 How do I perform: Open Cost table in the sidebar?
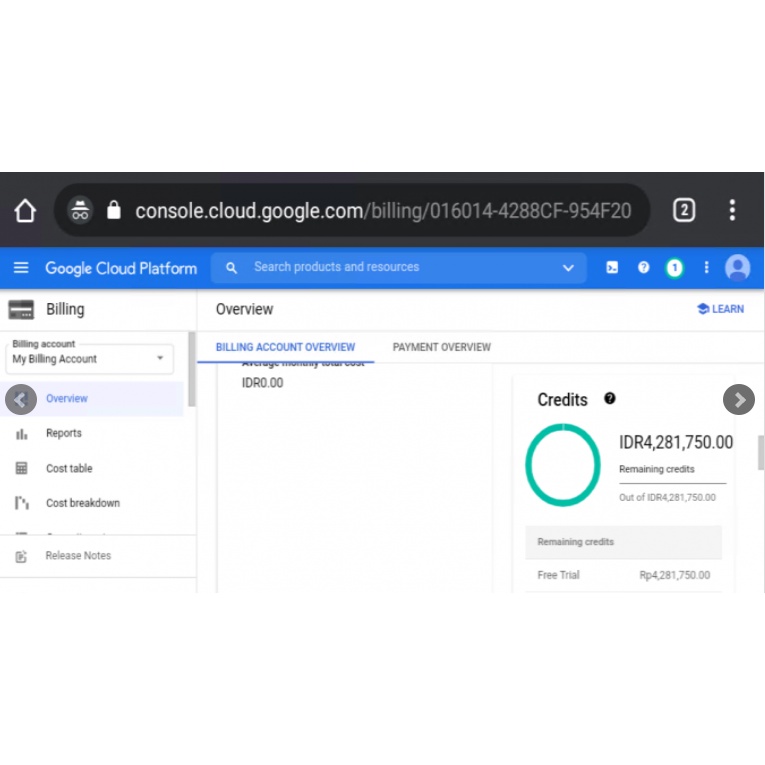(x=69, y=468)
